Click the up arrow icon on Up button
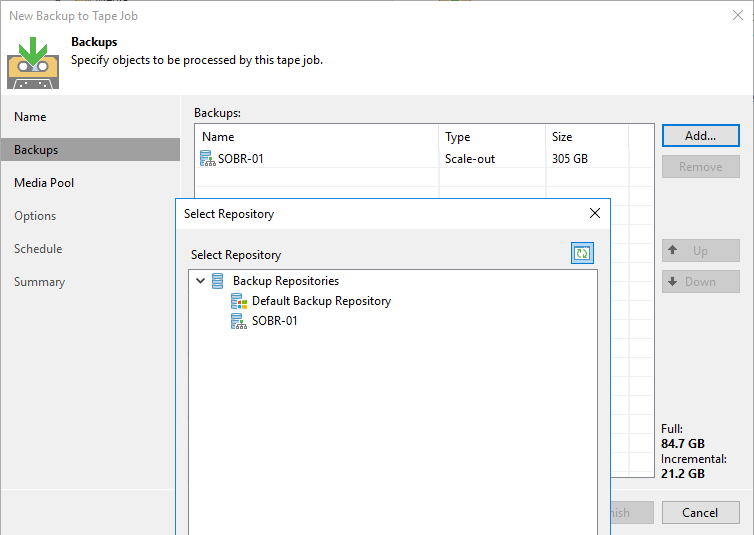This screenshot has width=754, height=535. 673,250
